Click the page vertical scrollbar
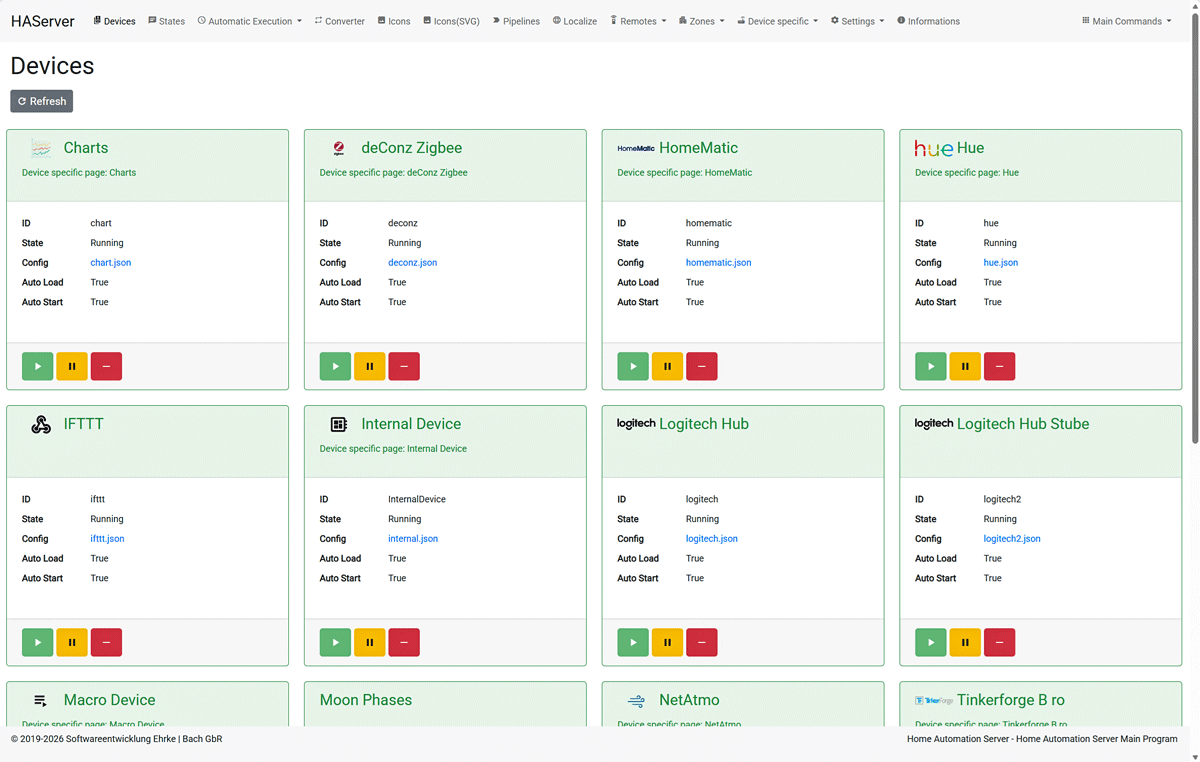 (x=1195, y=230)
